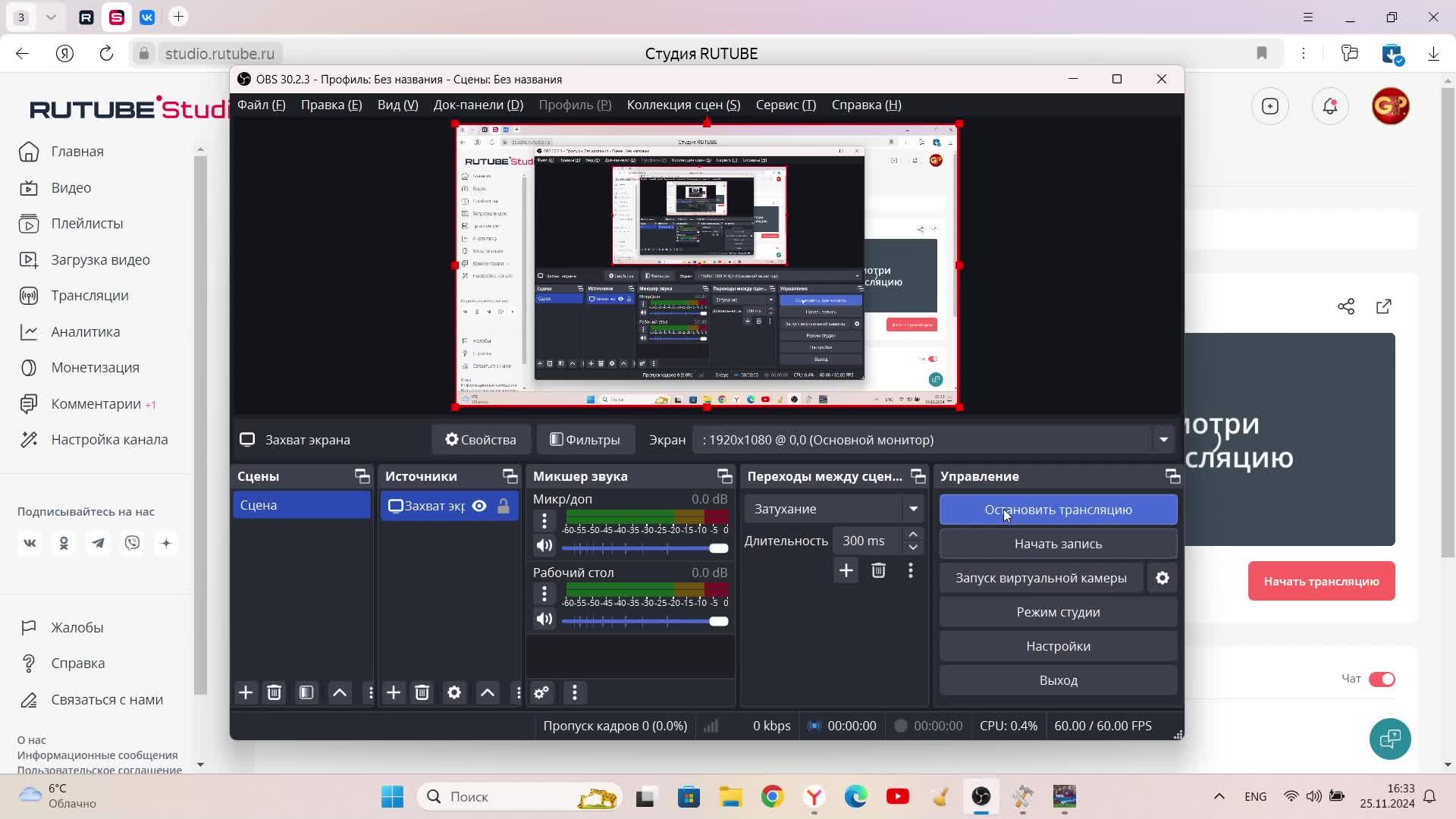The width and height of the screenshot is (1456, 819).
Task: Add a scene transition with plus icon
Action: coord(846,570)
